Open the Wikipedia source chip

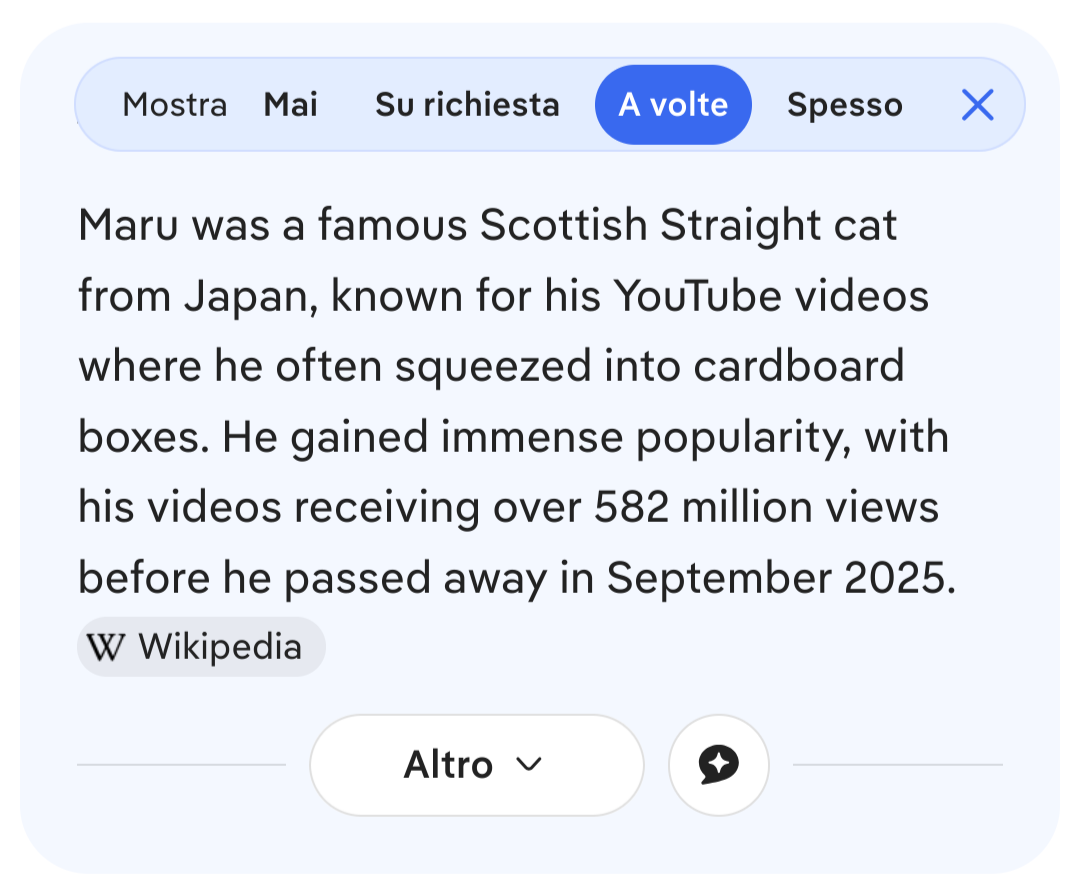[201, 647]
